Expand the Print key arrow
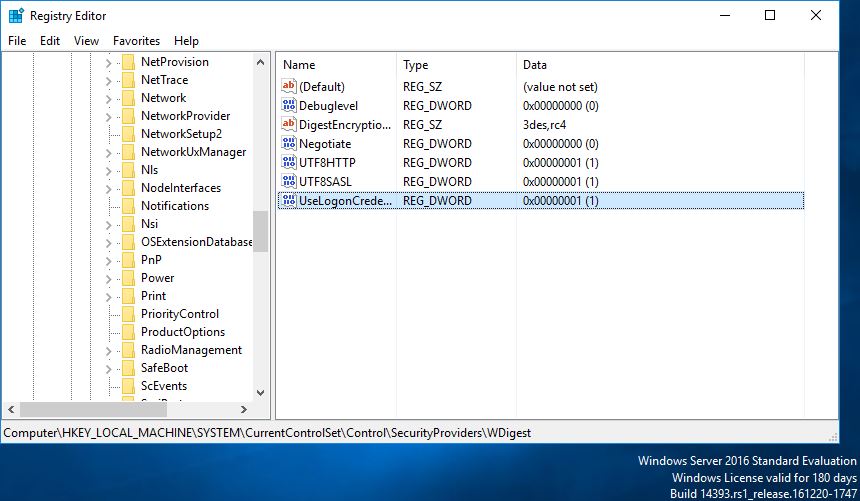This screenshot has height=501, width=860. click(108, 296)
